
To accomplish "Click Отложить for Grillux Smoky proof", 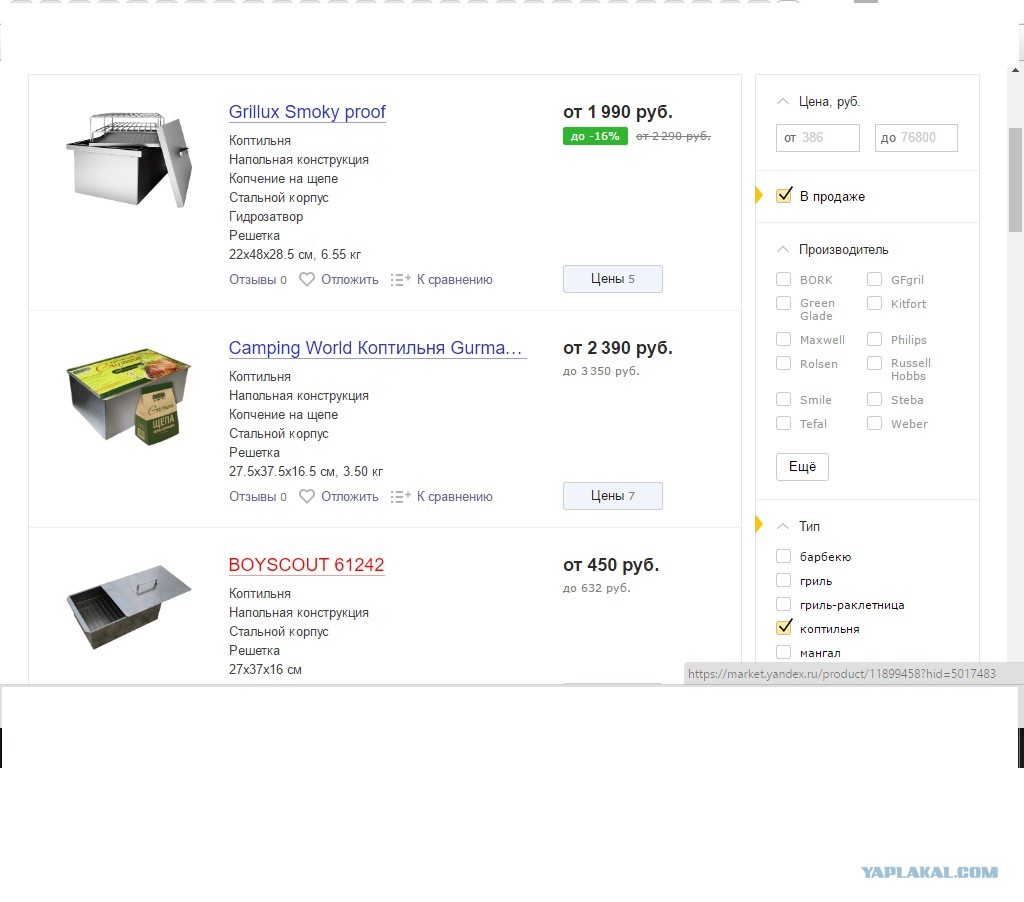I will (349, 280).
